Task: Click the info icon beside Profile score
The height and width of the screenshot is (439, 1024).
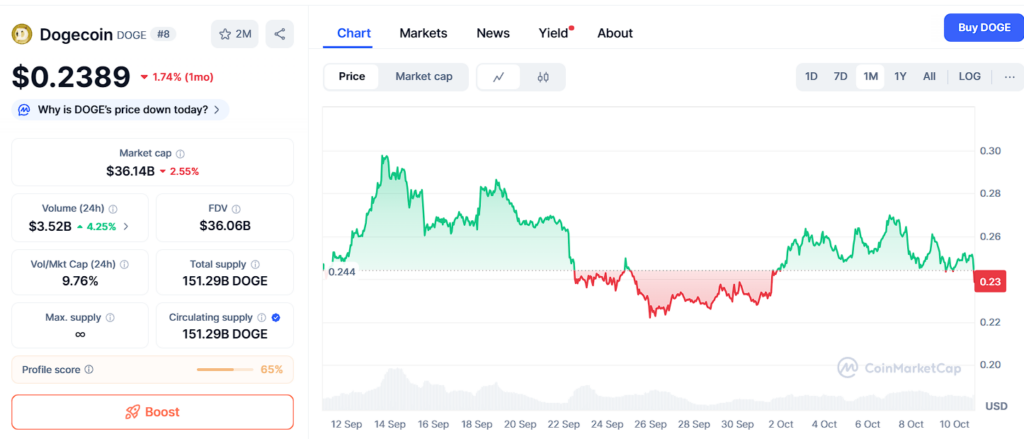Action: pyautogui.click(x=89, y=370)
